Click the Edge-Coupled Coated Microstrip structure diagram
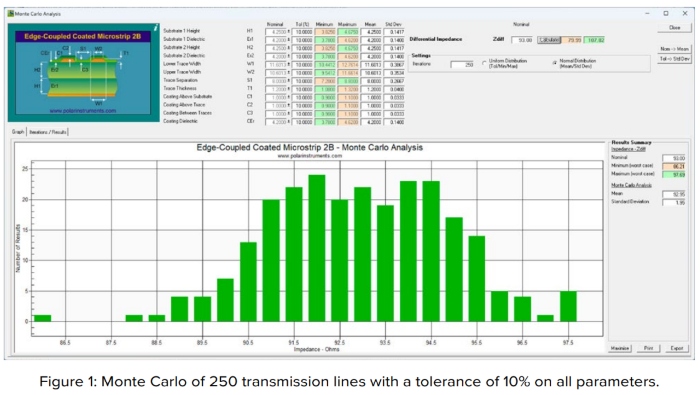 click(x=83, y=73)
